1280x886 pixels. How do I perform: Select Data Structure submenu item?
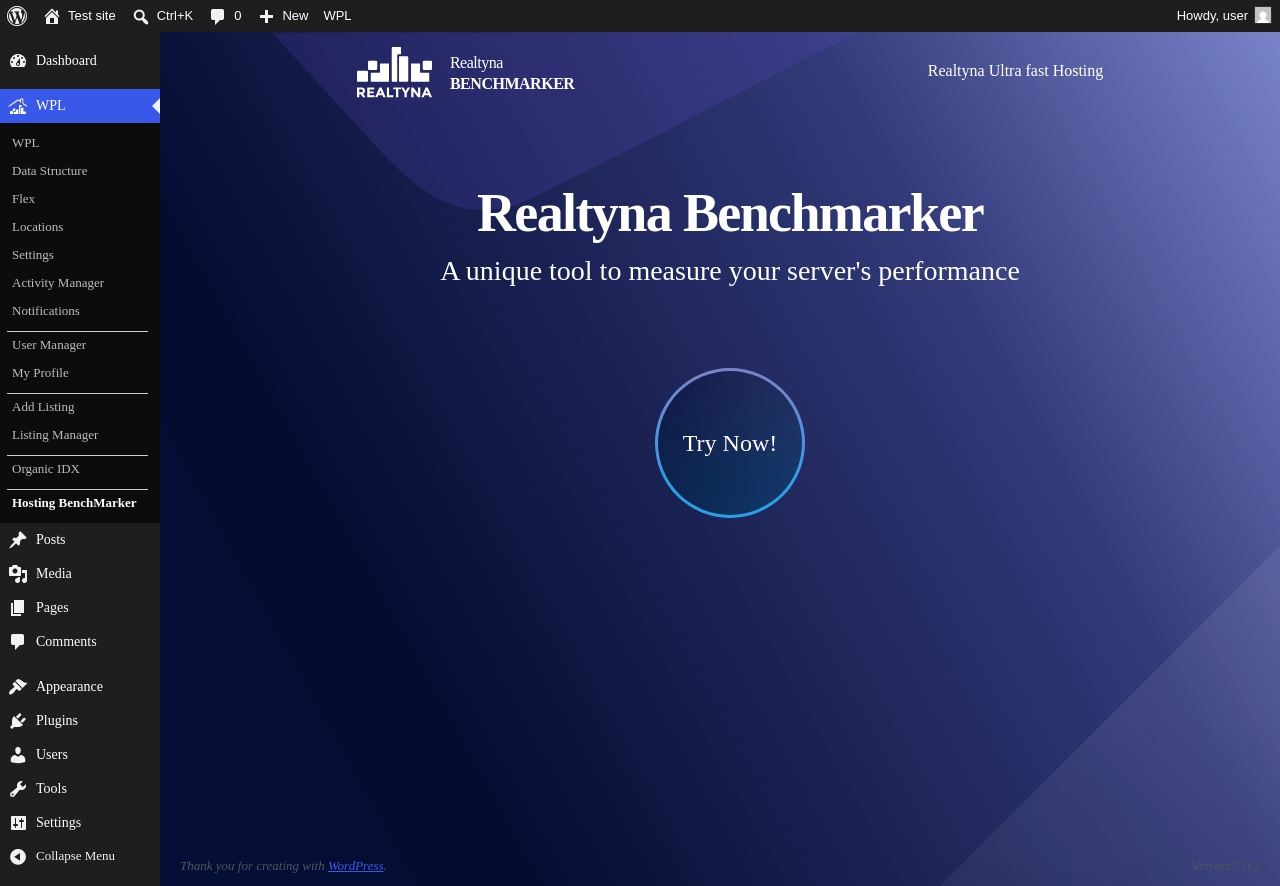50,171
